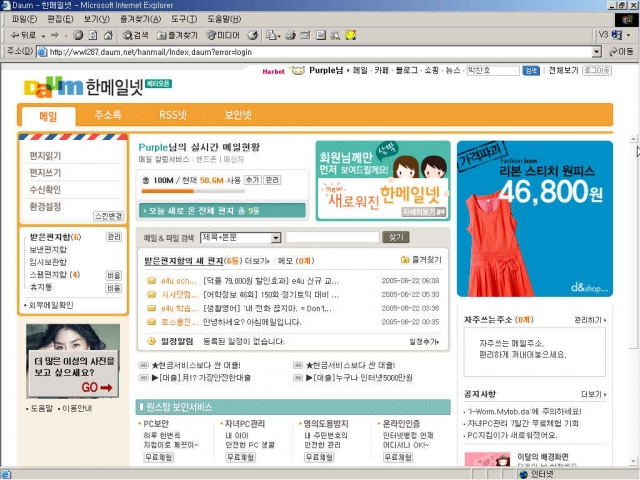This screenshot has height=480, width=640.
Task: Switch to the RSS넷 tab
Action: (173, 115)
